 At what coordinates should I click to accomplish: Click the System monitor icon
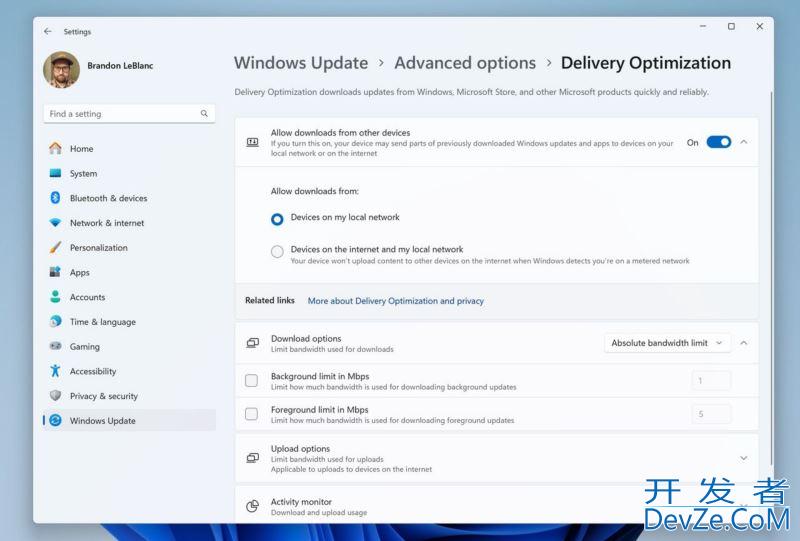coord(55,173)
